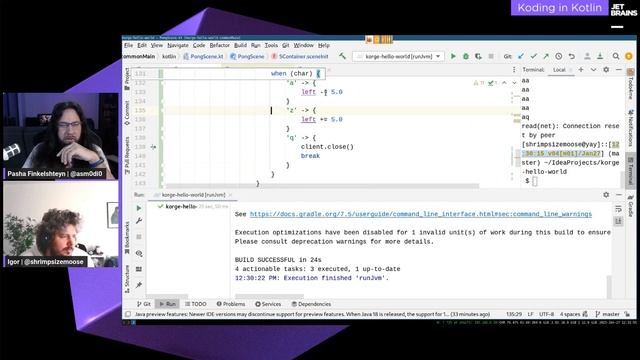
Task: Toggle Bookmarks tool window on left
Action: [x=127, y=238]
